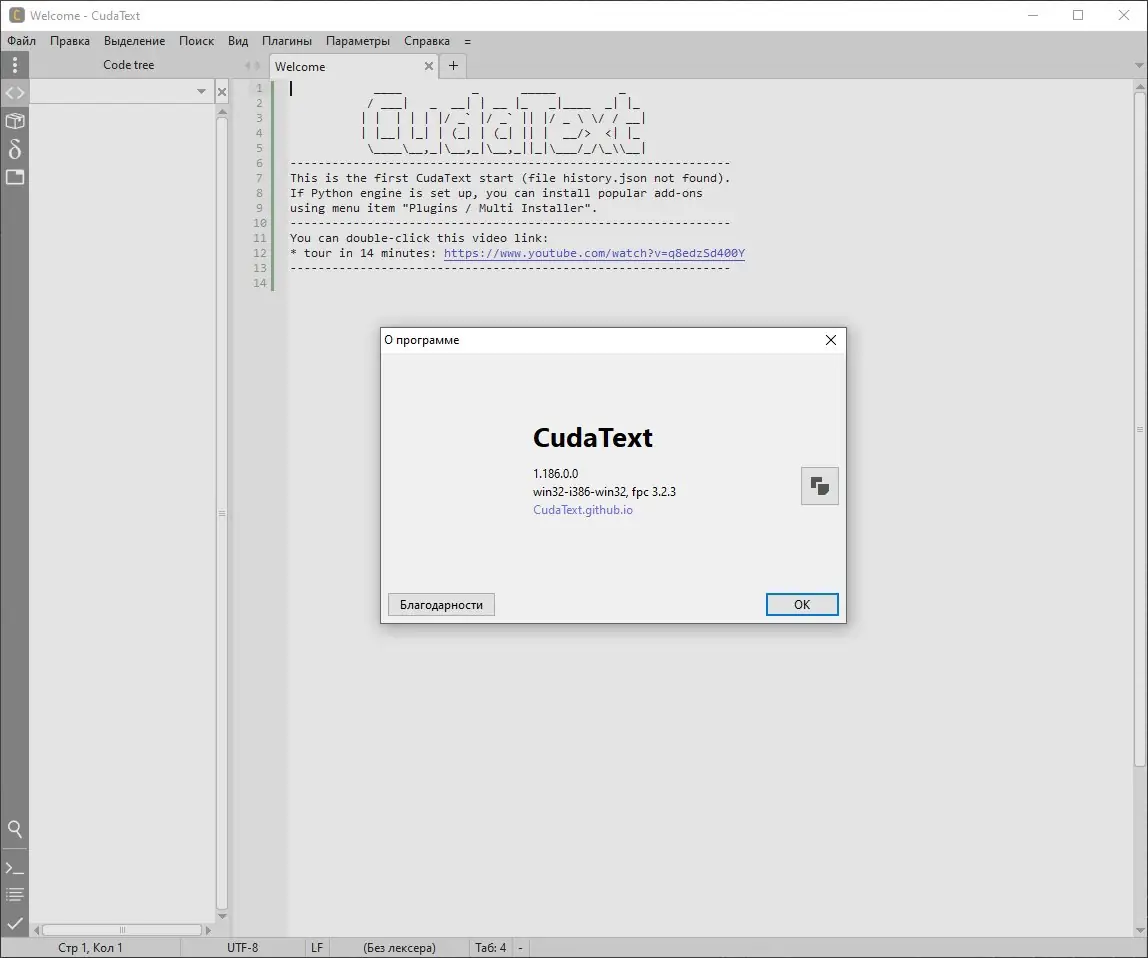Image resolution: width=1148 pixels, height=958 pixels.
Task: Open the Tabs panel icon in sidebar
Action: tap(15, 177)
